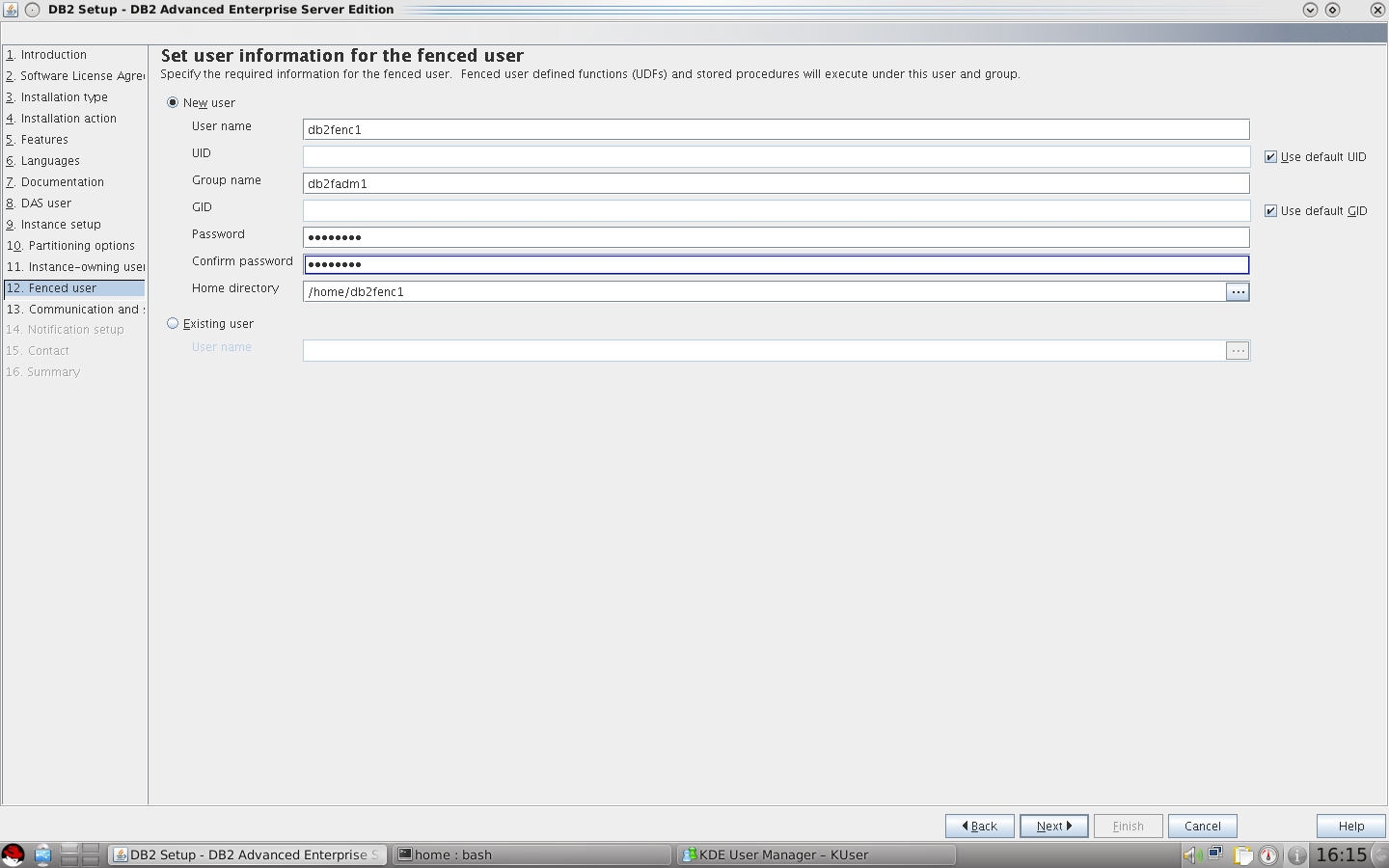Open the clipboard tray icon
1389x868 pixels.
click(x=1242, y=854)
